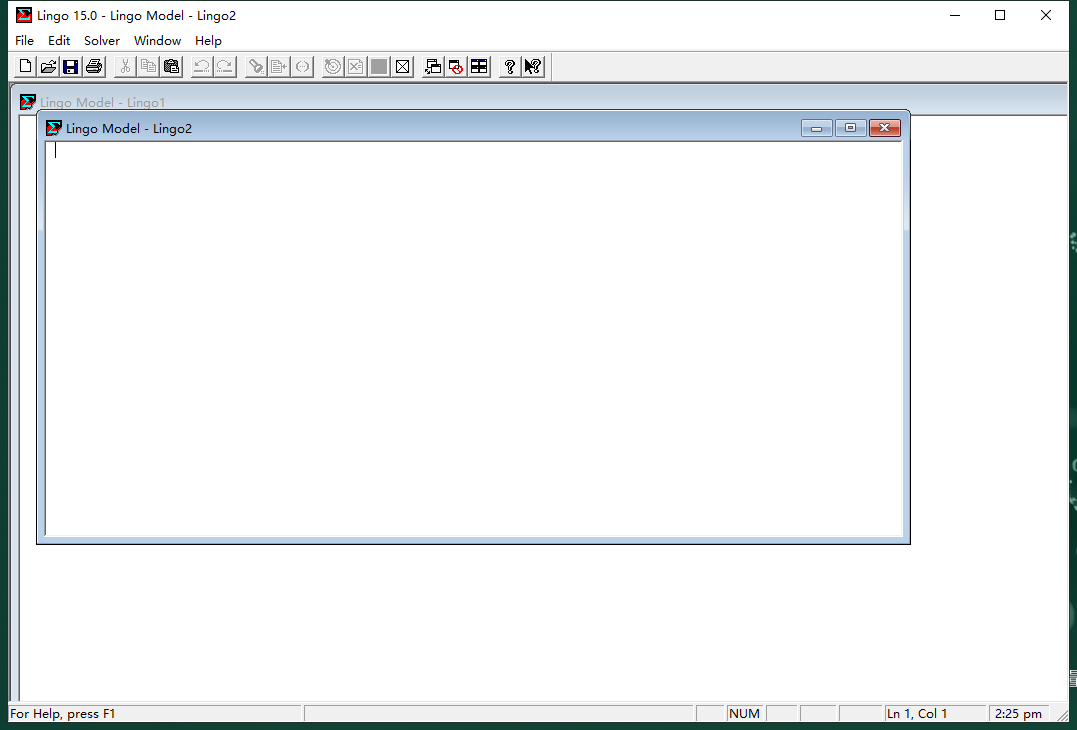Open the Window menu
This screenshot has height=730, width=1077.
(x=157, y=41)
